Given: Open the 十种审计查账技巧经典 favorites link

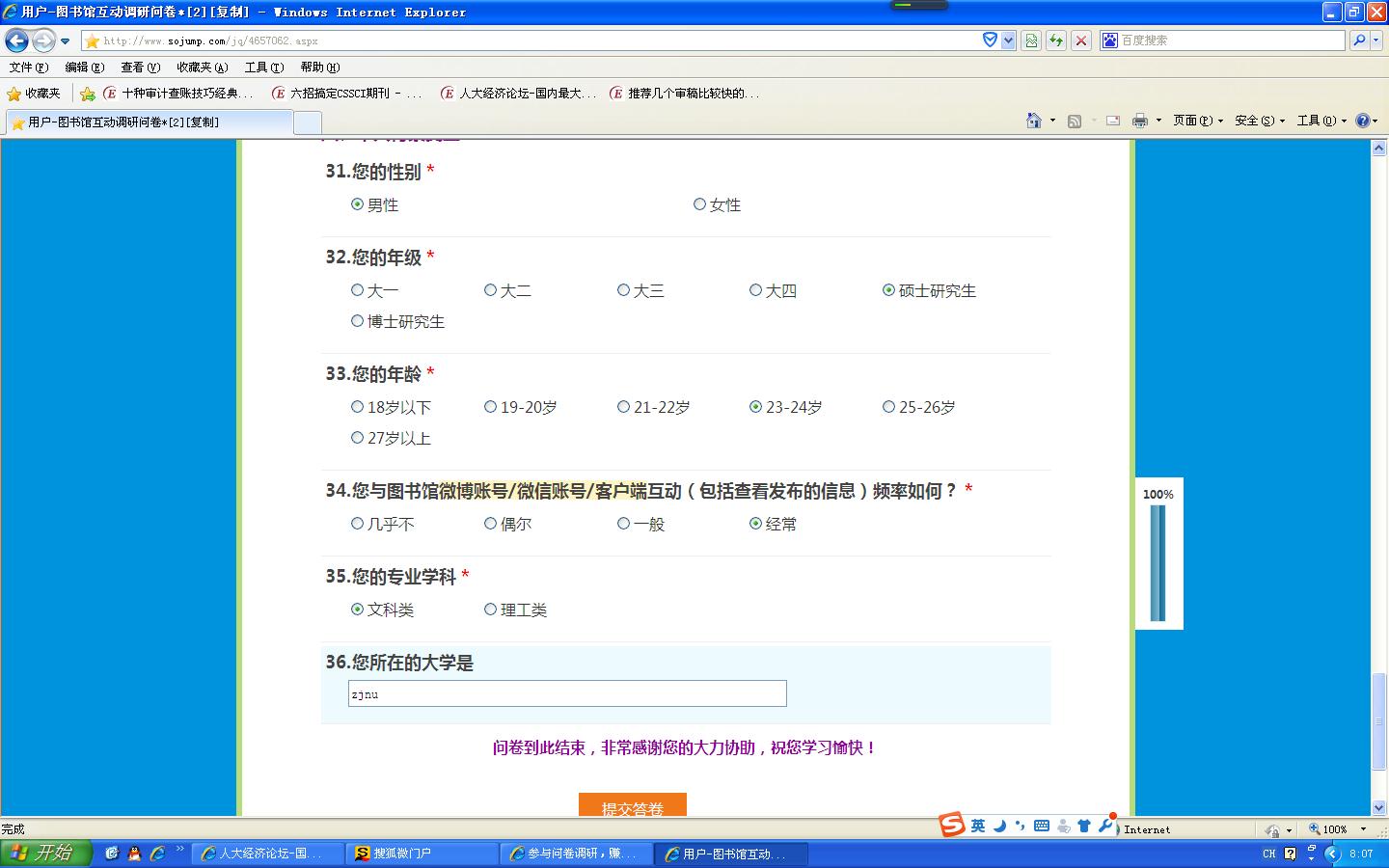Looking at the screenshot, I should (179, 94).
